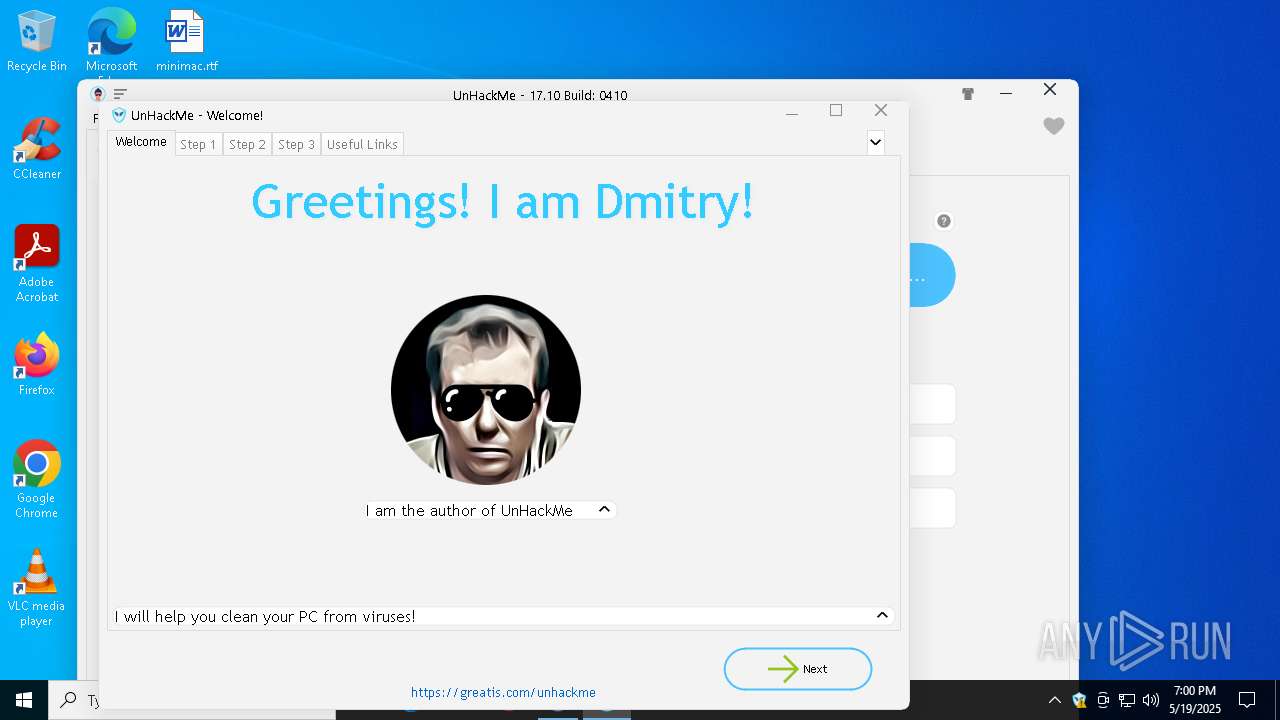The width and height of the screenshot is (1280, 720).
Task: Open the Windows Start menu
Action: 24,700
